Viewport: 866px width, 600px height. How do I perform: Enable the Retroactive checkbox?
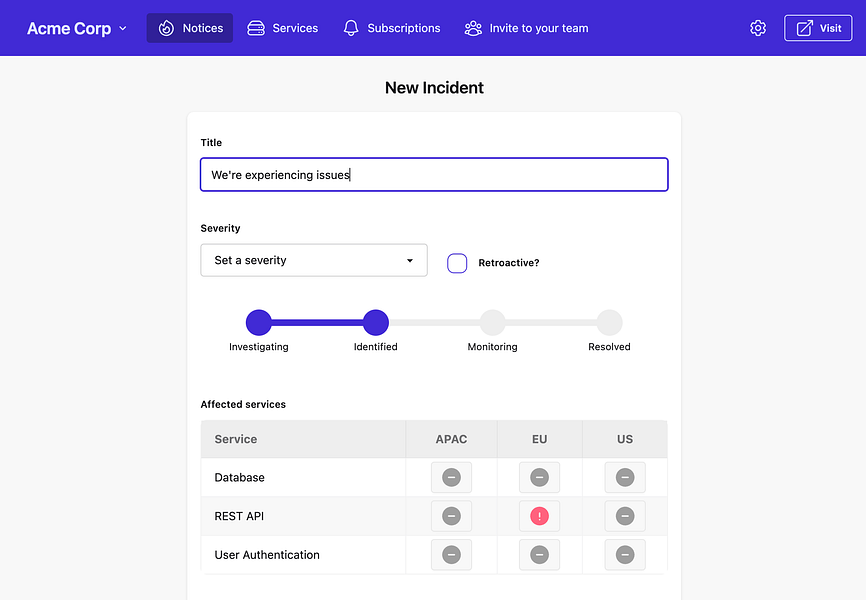[x=457, y=263]
